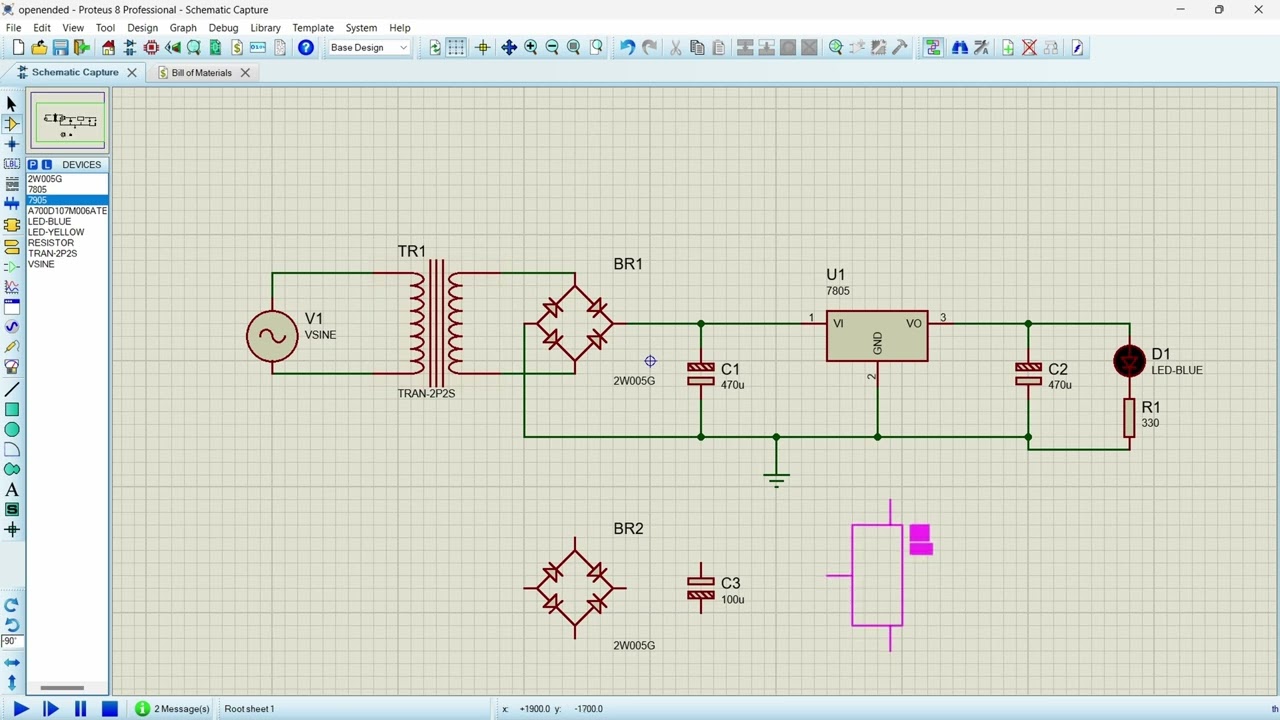The width and height of the screenshot is (1280, 720).
Task: Click the Pick from Libraries magnifier icon
Action: pos(836,47)
